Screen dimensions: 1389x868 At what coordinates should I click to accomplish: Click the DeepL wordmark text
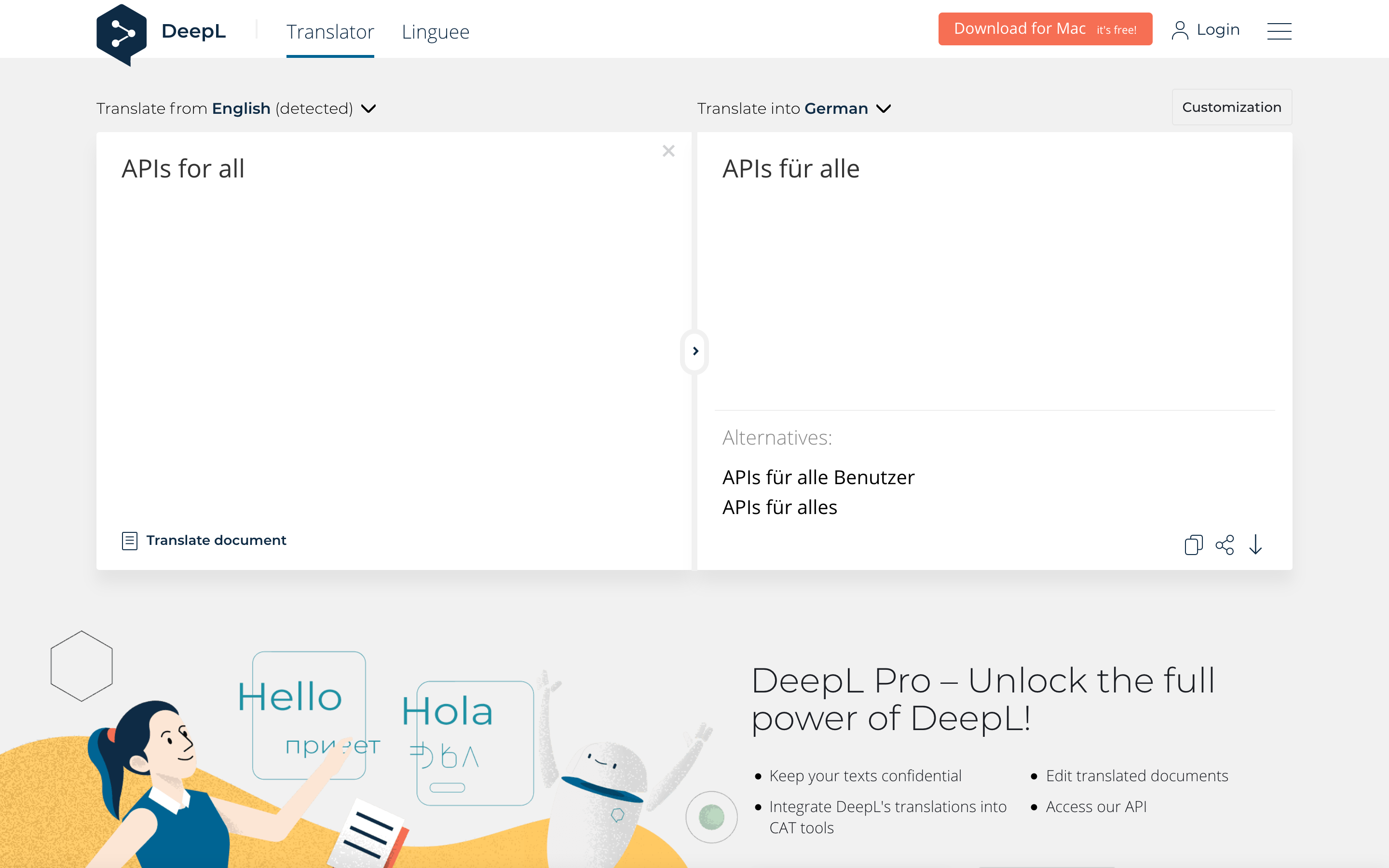click(x=193, y=31)
